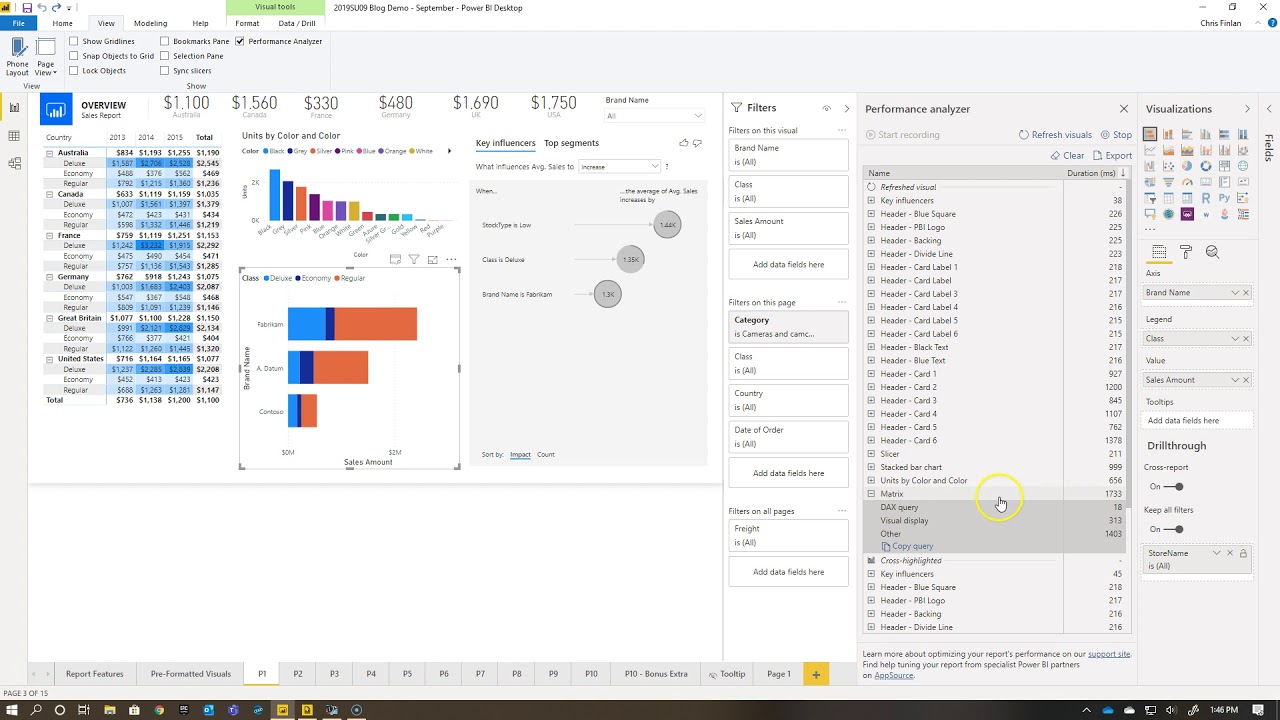Enable the Selection Pane checkbox
This screenshot has height=720, width=1280.
165,56
